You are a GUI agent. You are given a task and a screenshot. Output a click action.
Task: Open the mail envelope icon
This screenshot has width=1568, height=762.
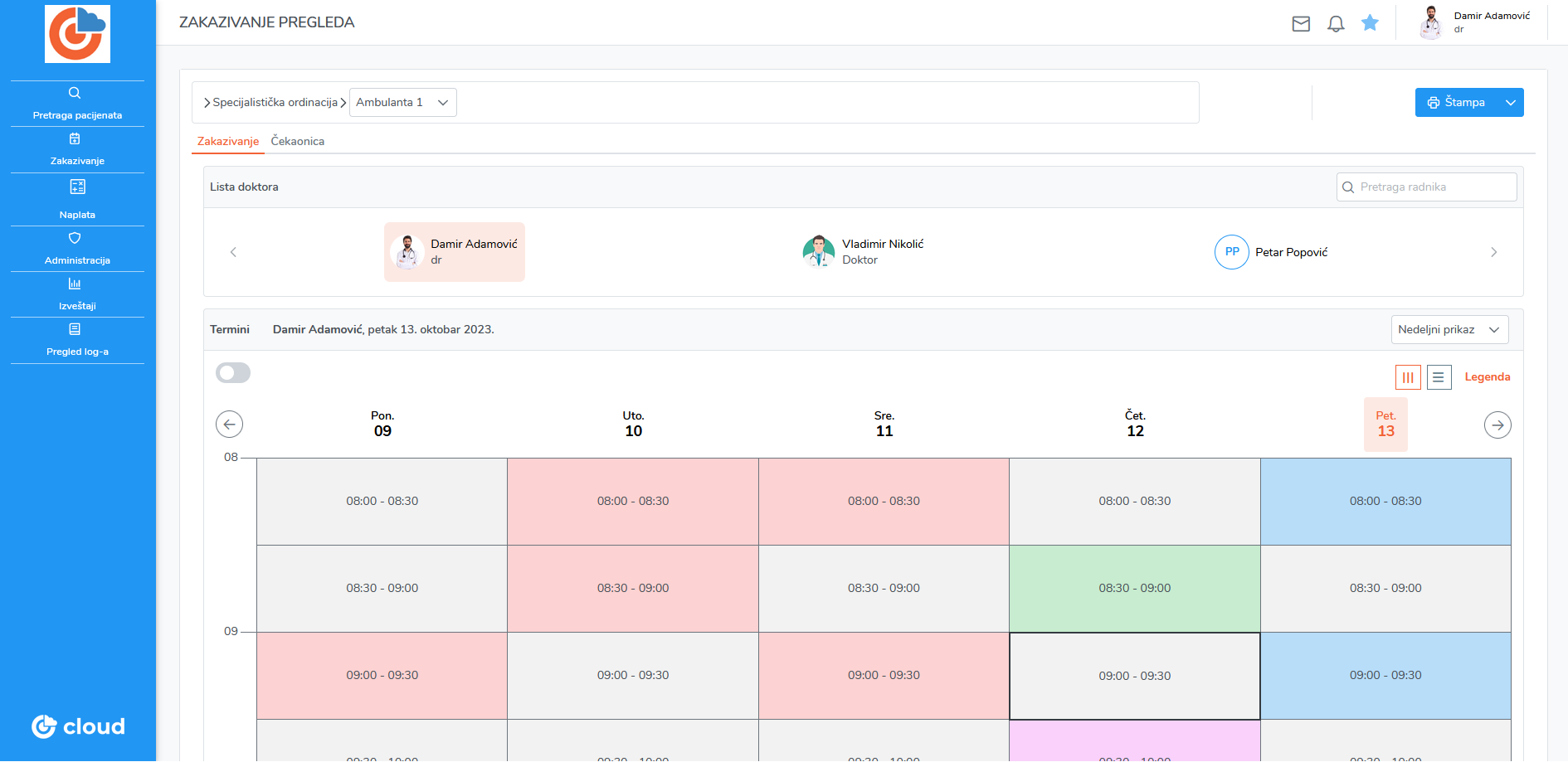[x=1301, y=24]
